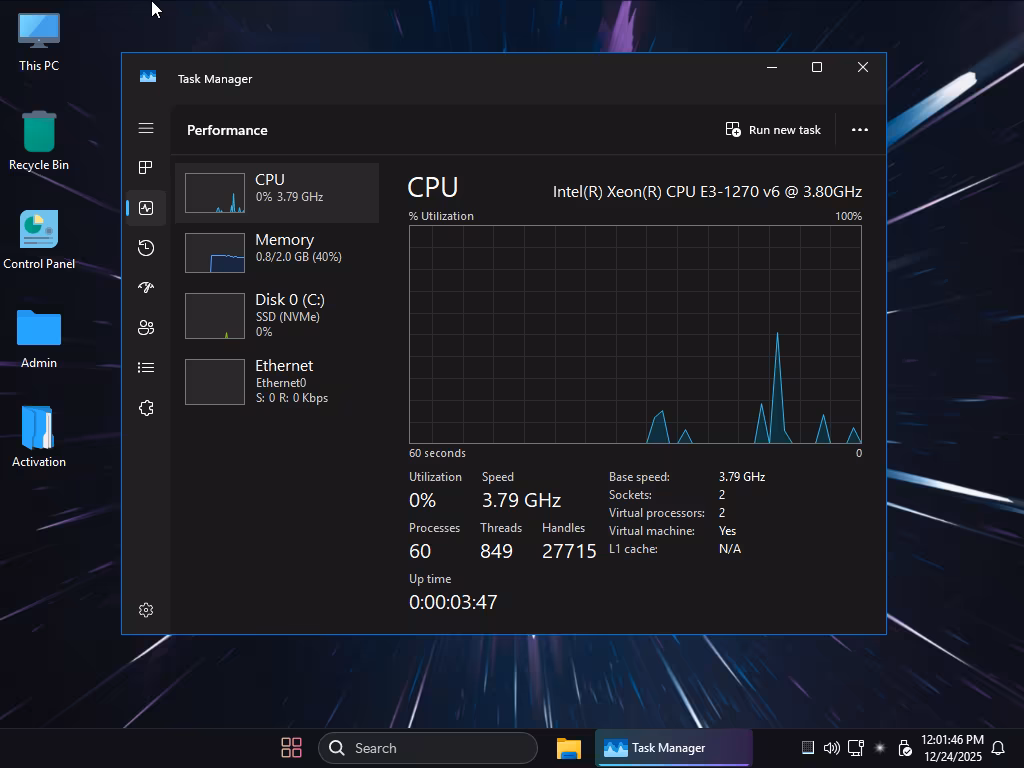
Task: Open the three-dot more options menu
Action: (x=859, y=130)
